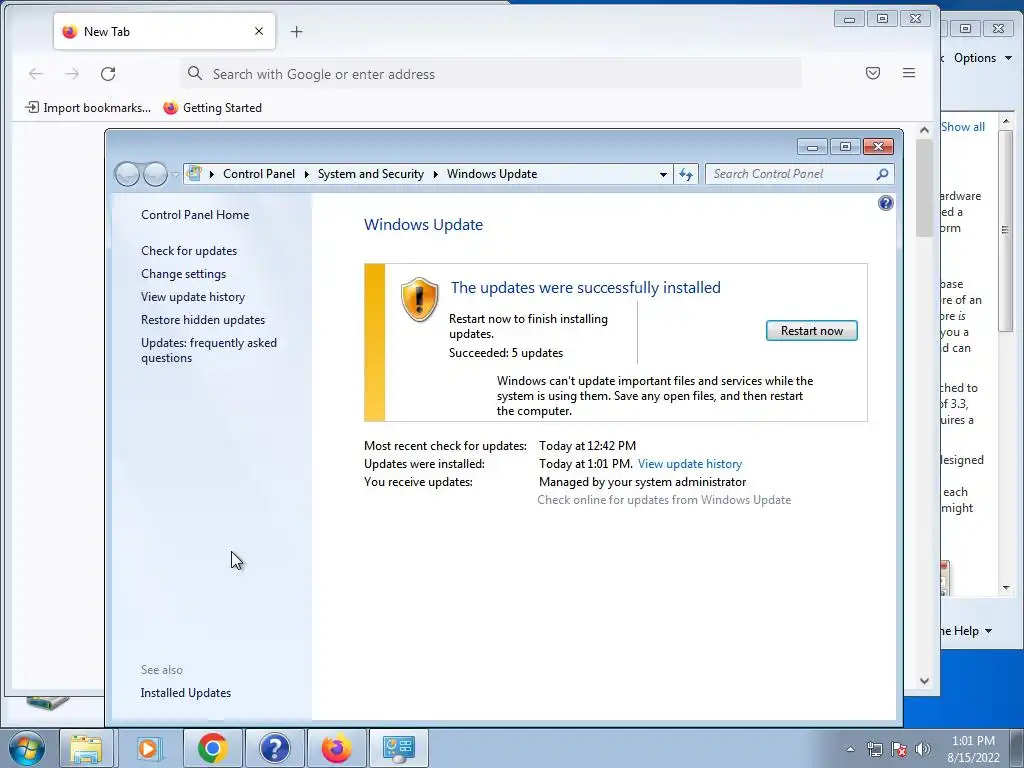Click 'Succeeded: 5 updates' text
Screen dimensions: 1024x768
pyautogui.click(x=505, y=353)
